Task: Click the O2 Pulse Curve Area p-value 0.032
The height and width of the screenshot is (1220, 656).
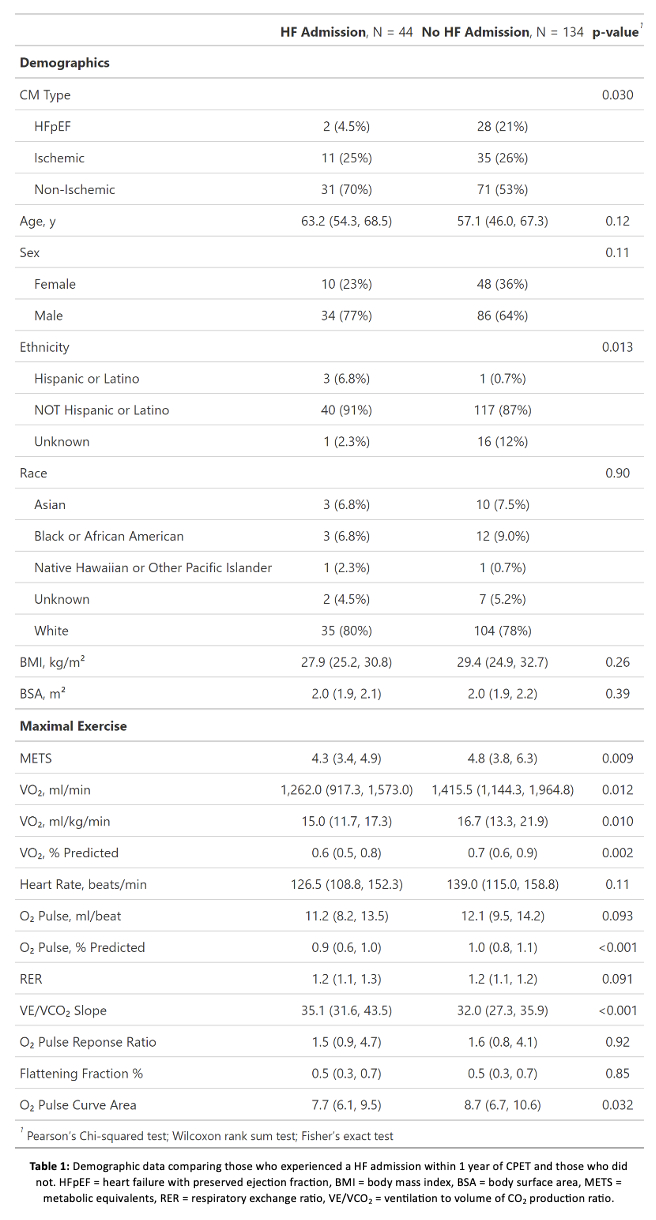Action: [x=617, y=1105]
